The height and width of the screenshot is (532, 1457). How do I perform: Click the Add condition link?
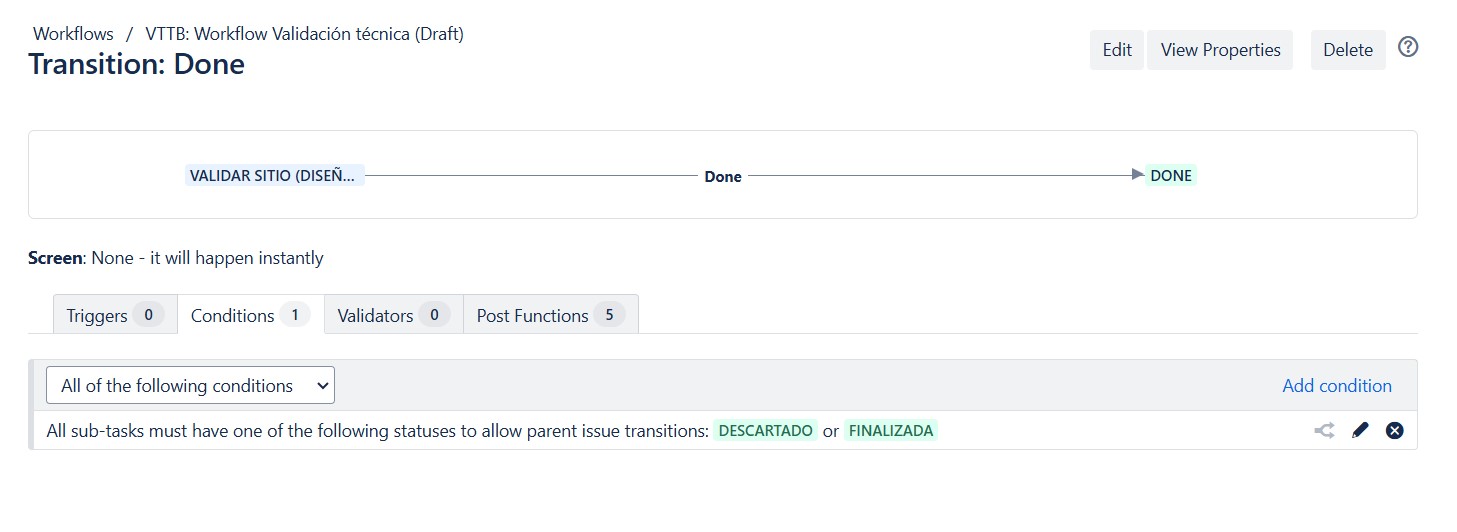1337,385
